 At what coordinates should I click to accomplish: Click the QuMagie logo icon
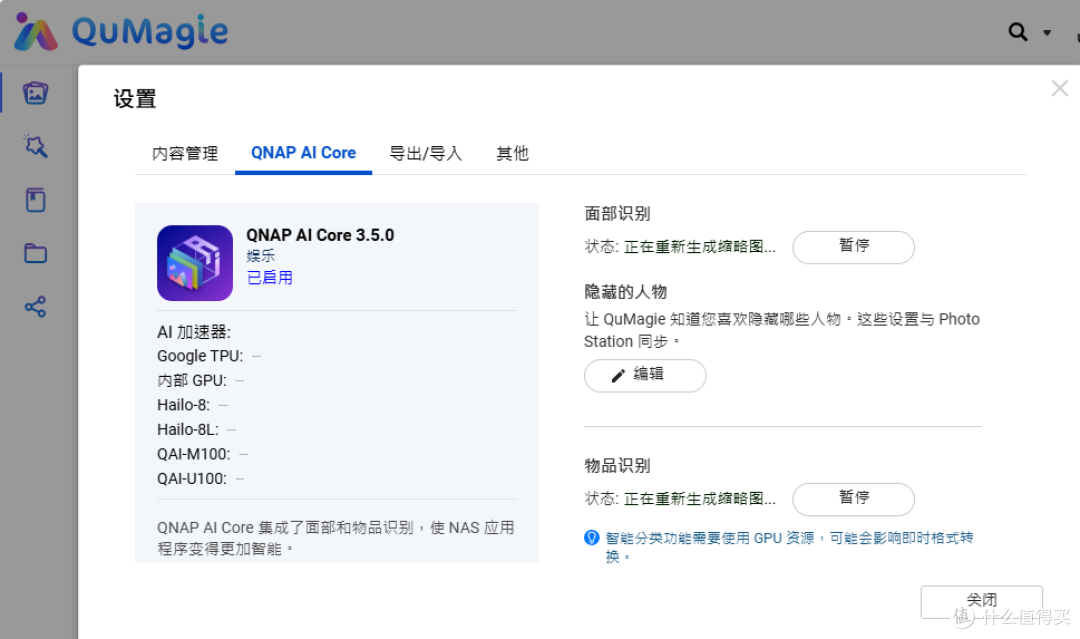(x=36, y=32)
